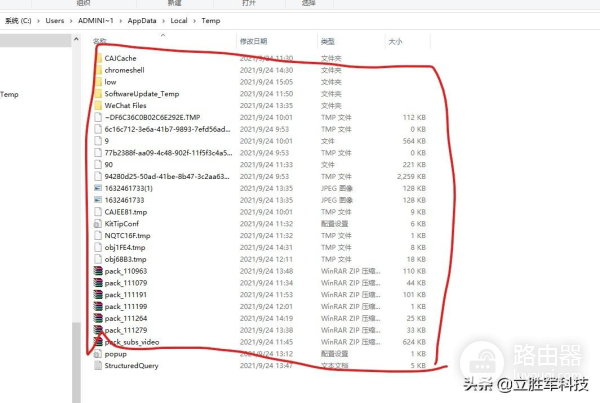Screen dimensions: 600x403
Task: Click the ~DF6C36C0B02C6E292E.TMP file icon
Action: 98,117
